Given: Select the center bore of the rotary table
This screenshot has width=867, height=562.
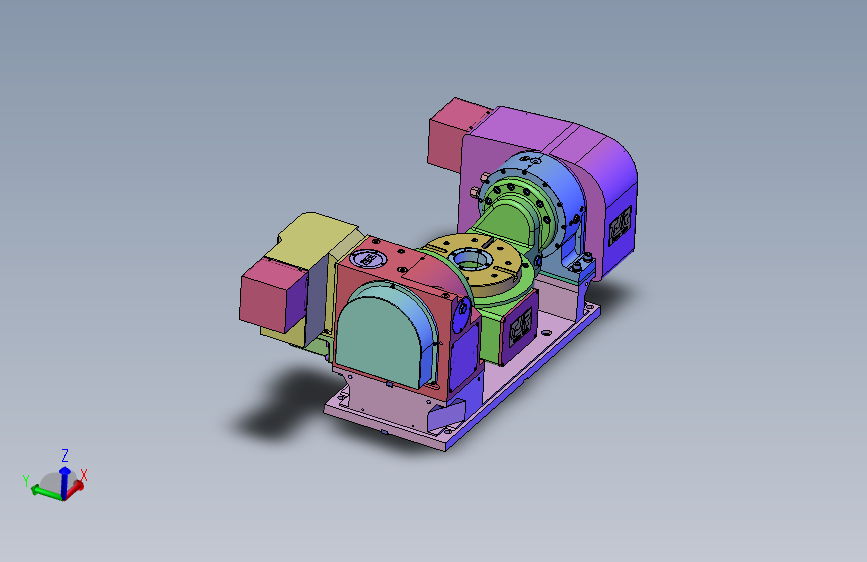Looking at the screenshot, I should click(470, 259).
